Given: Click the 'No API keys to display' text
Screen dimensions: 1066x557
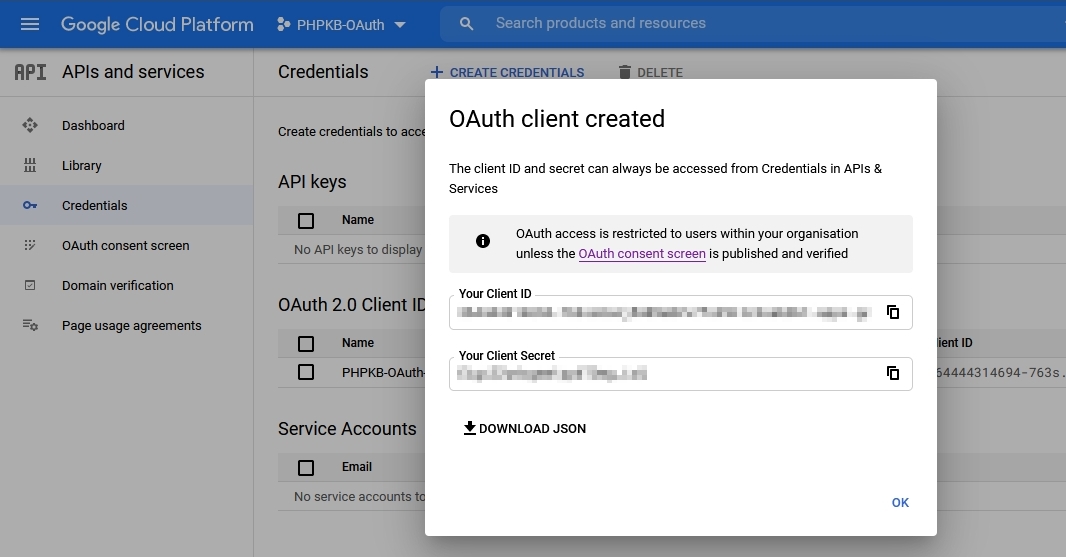Looking at the screenshot, I should tap(358, 250).
